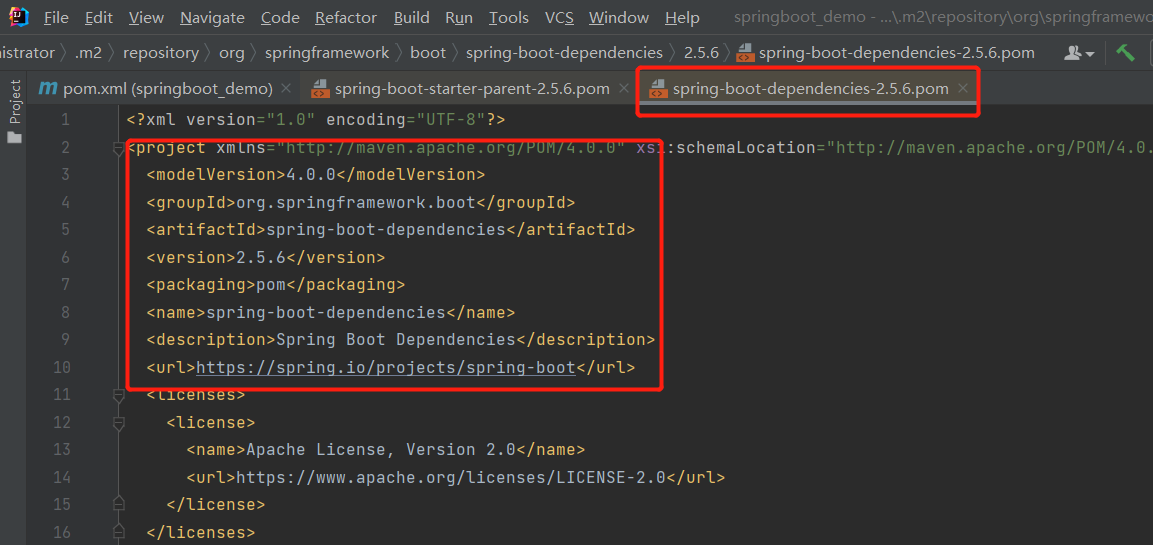
Task: Click the groupId value org.springframework.boot
Action: coord(356,202)
